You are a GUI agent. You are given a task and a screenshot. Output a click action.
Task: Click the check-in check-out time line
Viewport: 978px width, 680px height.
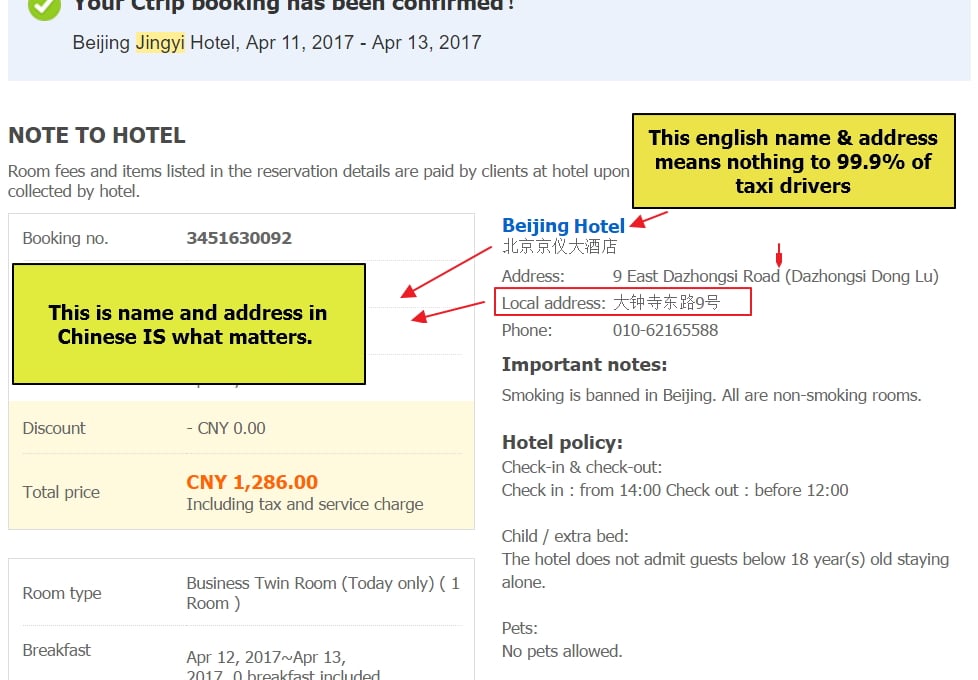tap(675, 490)
